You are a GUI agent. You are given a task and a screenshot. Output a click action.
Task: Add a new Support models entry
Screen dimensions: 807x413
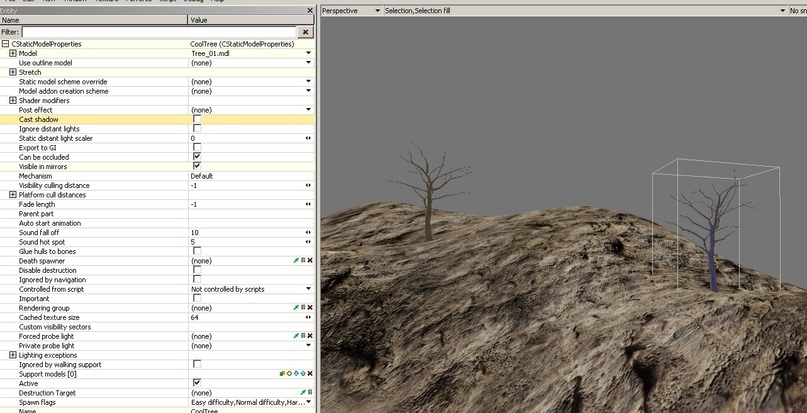pos(283,374)
